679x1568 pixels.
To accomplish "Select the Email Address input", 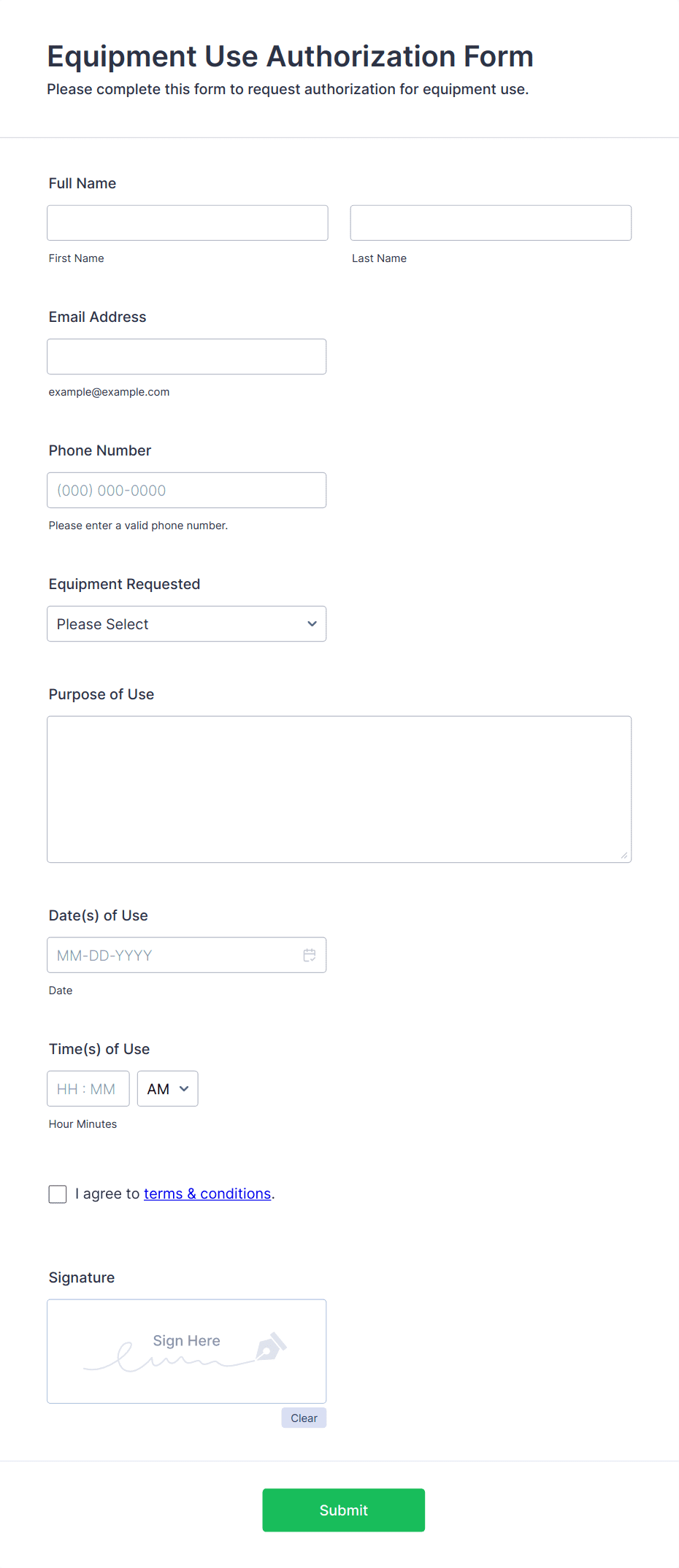I will point(186,356).
